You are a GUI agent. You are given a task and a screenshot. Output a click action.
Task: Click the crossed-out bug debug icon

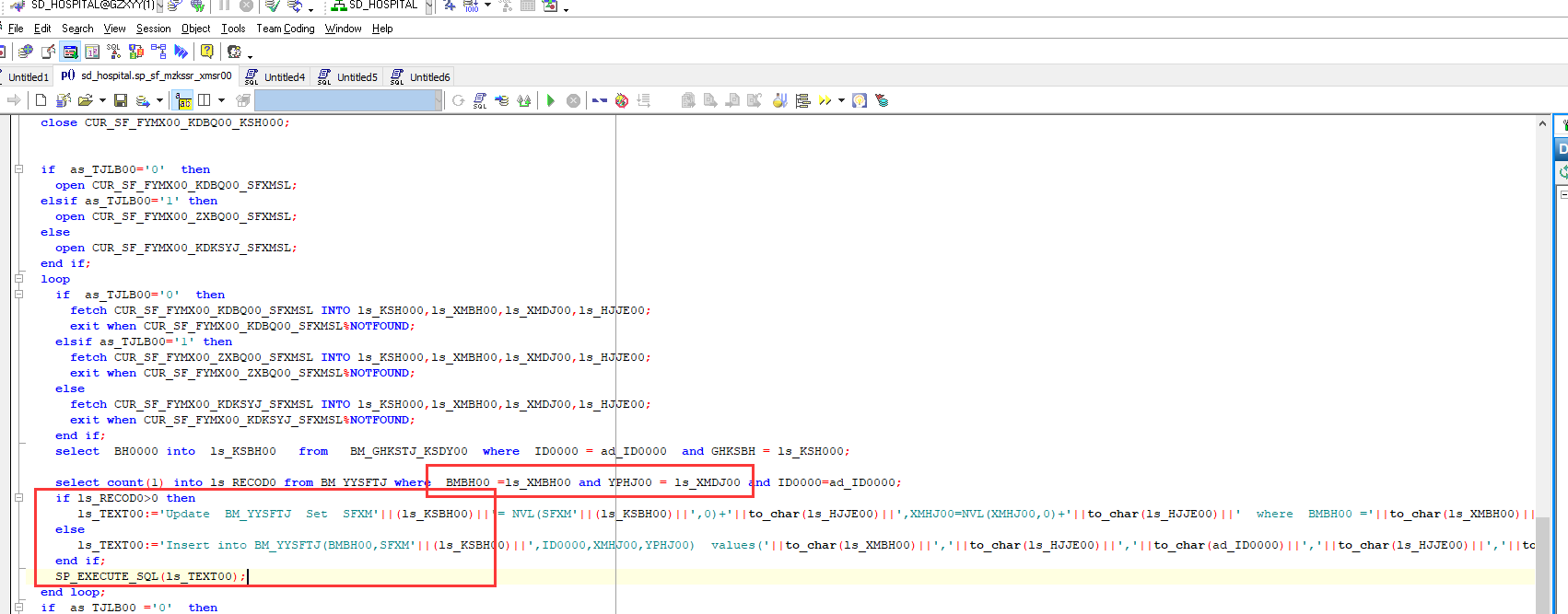point(622,100)
